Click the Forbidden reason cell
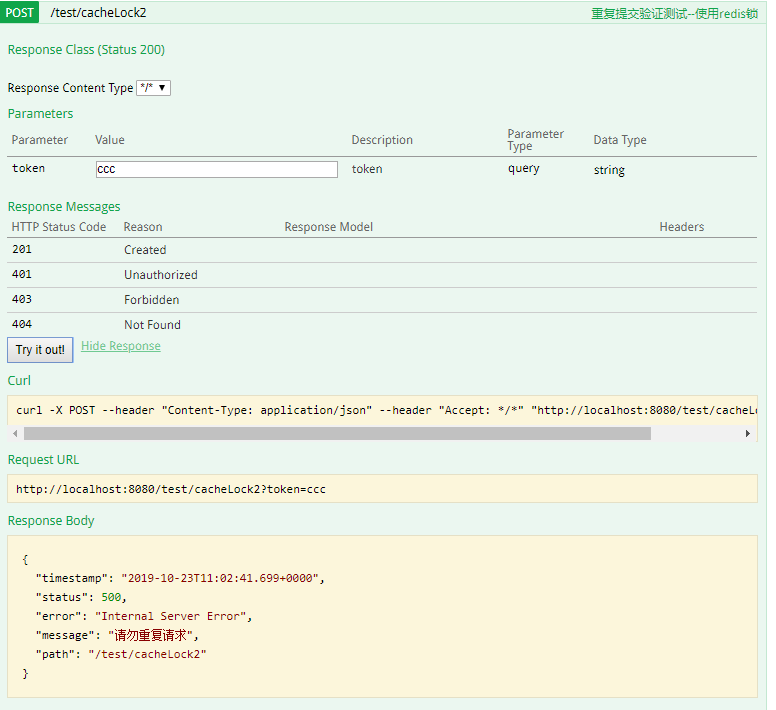This screenshot has height=710, width=776. [151, 300]
